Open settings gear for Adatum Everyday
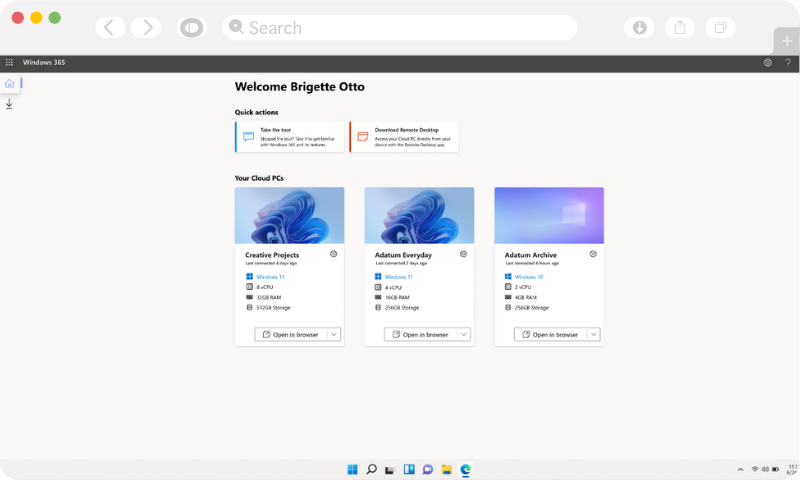The height and width of the screenshot is (480, 800). tap(463, 254)
